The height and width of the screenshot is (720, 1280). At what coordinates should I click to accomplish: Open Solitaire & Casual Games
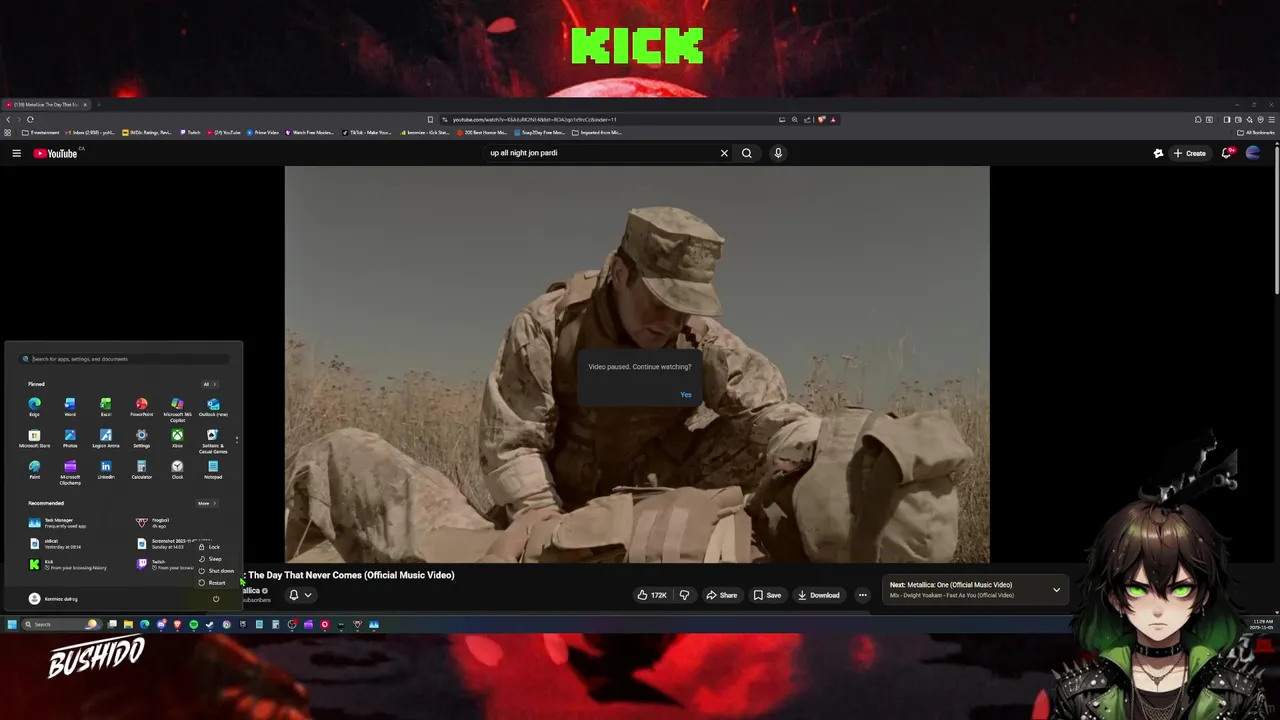pyautogui.click(x=213, y=440)
